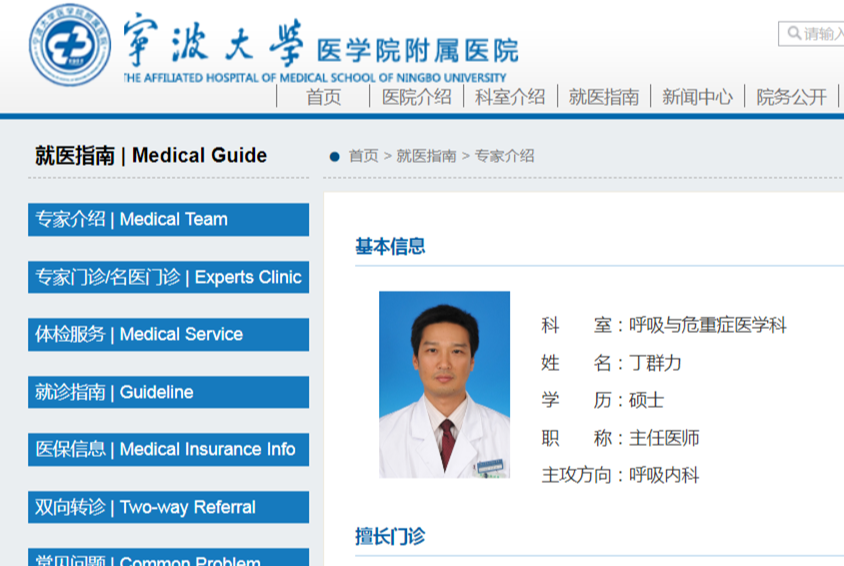Image resolution: width=844 pixels, height=566 pixels.
Task: Open Experts Clinic sidebar item
Action: (168, 277)
